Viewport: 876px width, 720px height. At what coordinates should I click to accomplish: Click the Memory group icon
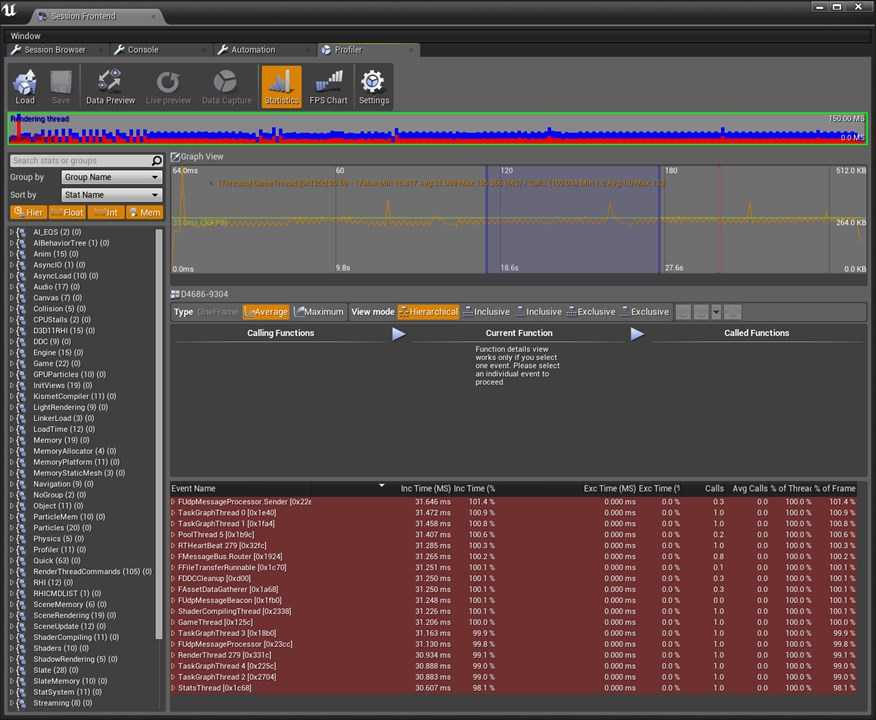pos(22,440)
